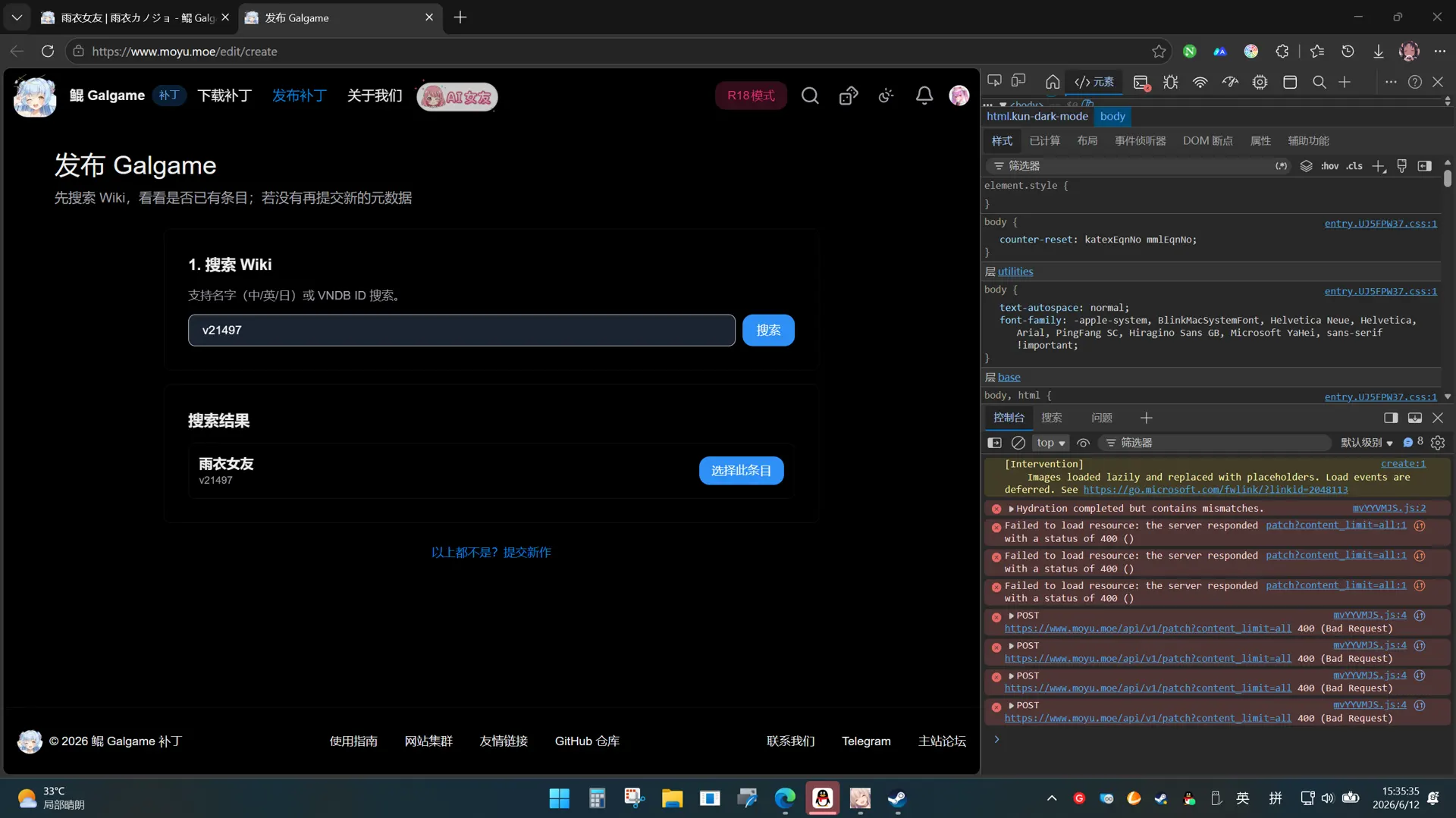This screenshot has width=1456, height=818.
Task: Switch to the 搜索 drawer tab
Action: 1051,418
